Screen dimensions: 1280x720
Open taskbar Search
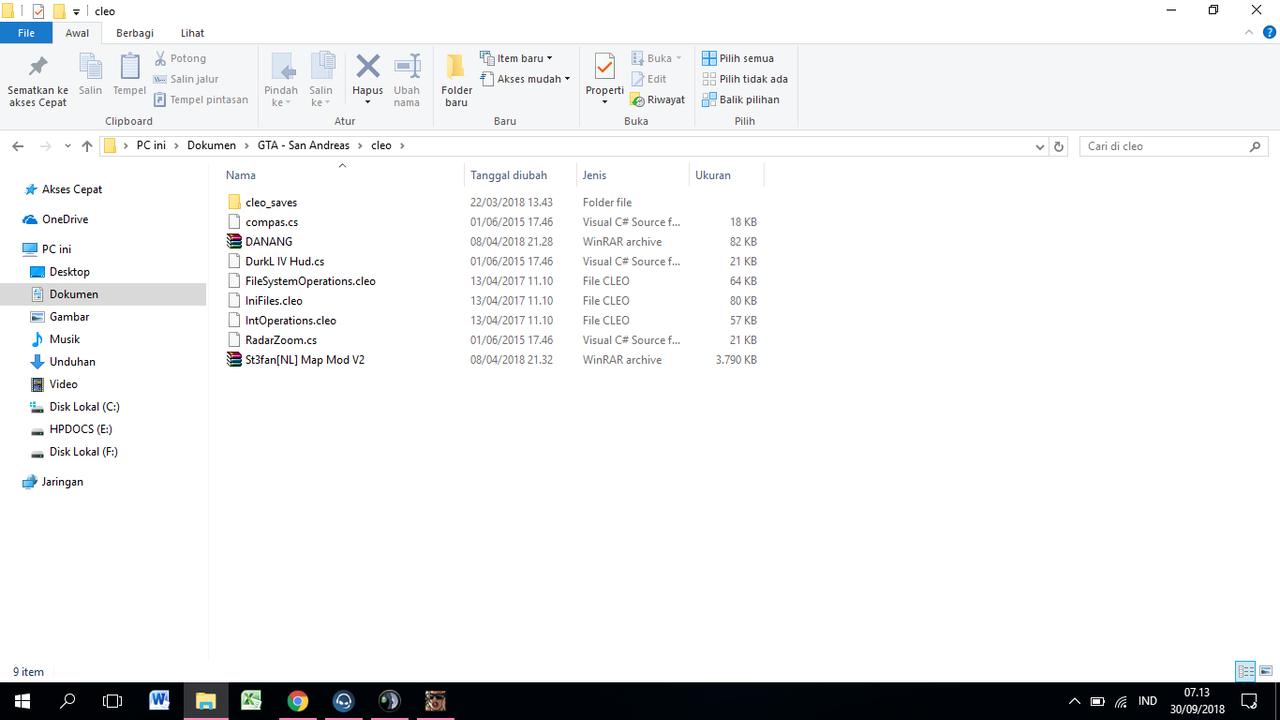click(x=68, y=701)
